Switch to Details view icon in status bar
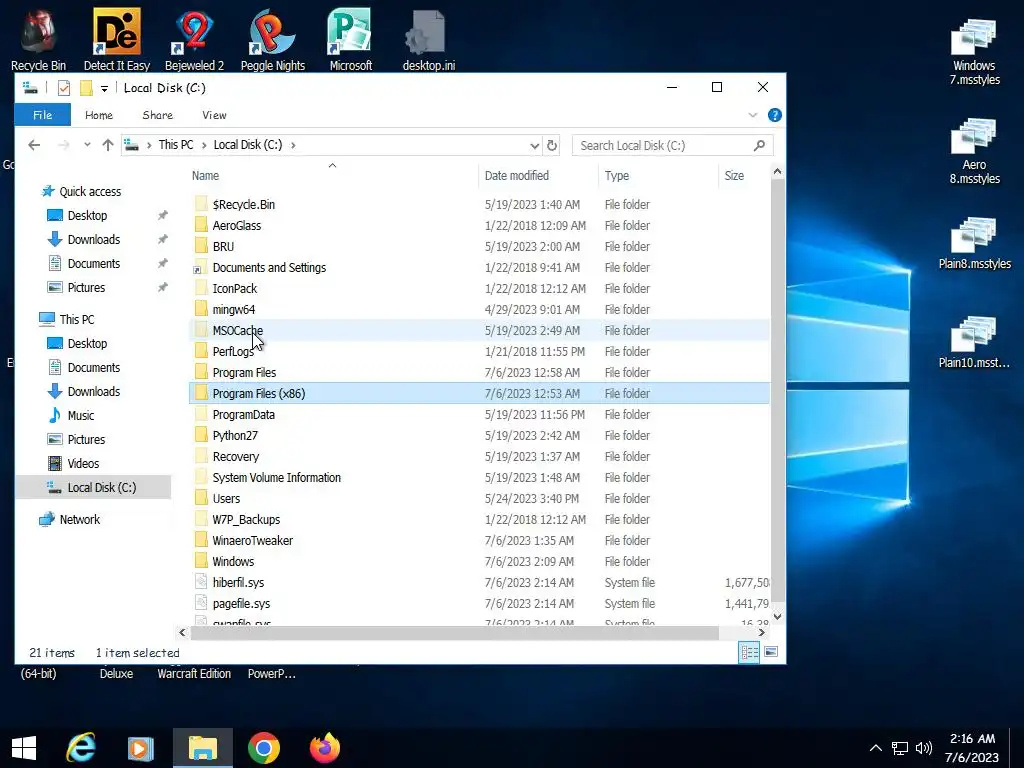 pyautogui.click(x=749, y=652)
